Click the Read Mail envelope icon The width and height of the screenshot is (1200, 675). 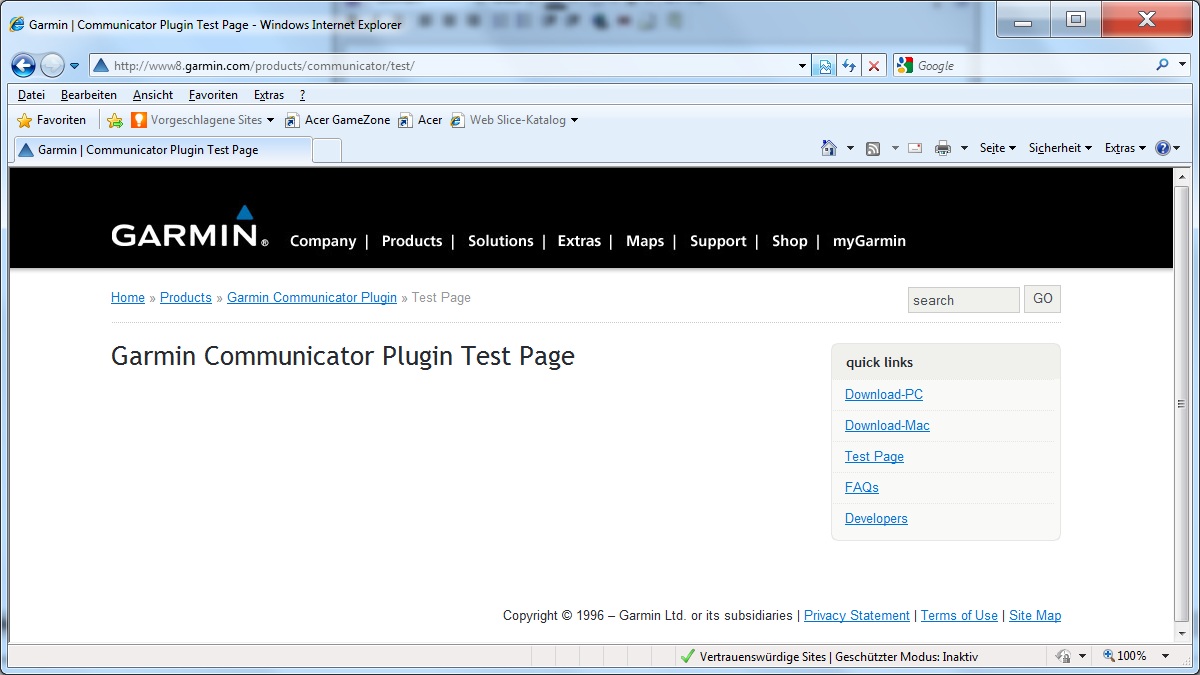(914, 148)
